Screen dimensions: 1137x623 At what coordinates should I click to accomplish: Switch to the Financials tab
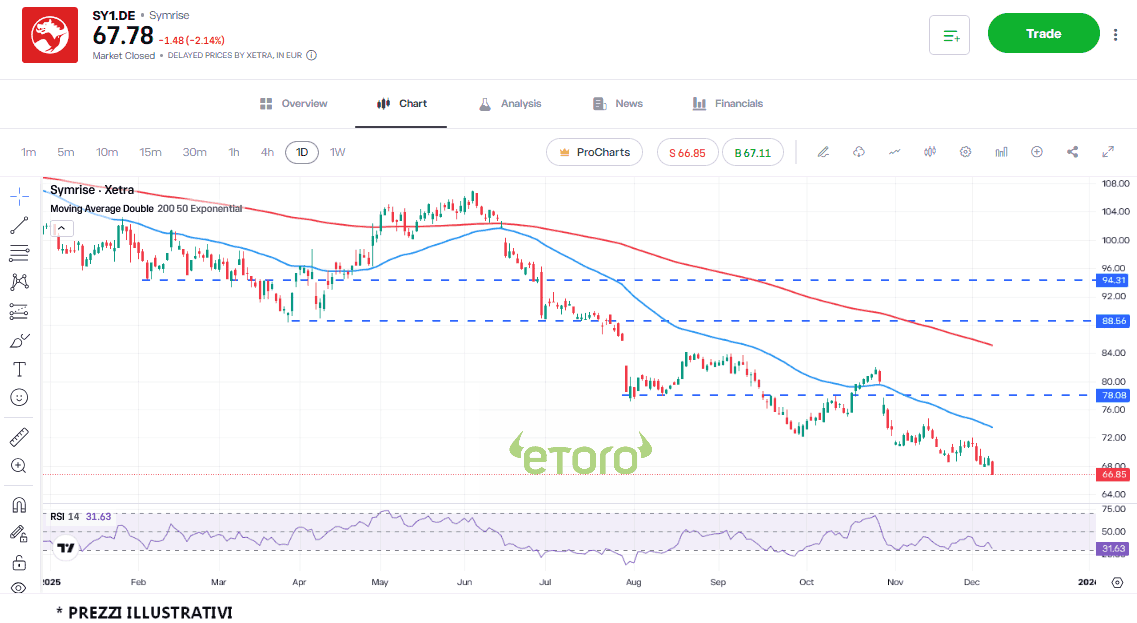[727, 104]
